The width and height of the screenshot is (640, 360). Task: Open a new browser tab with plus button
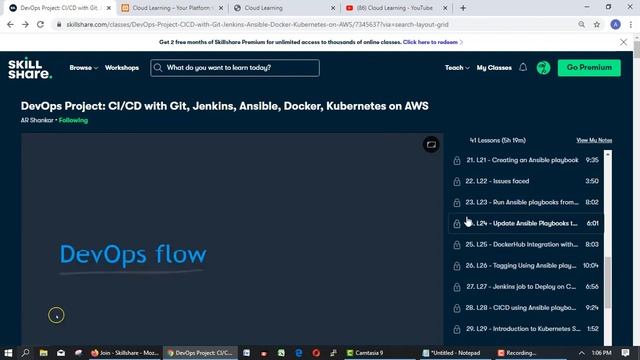click(x=463, y=8)
